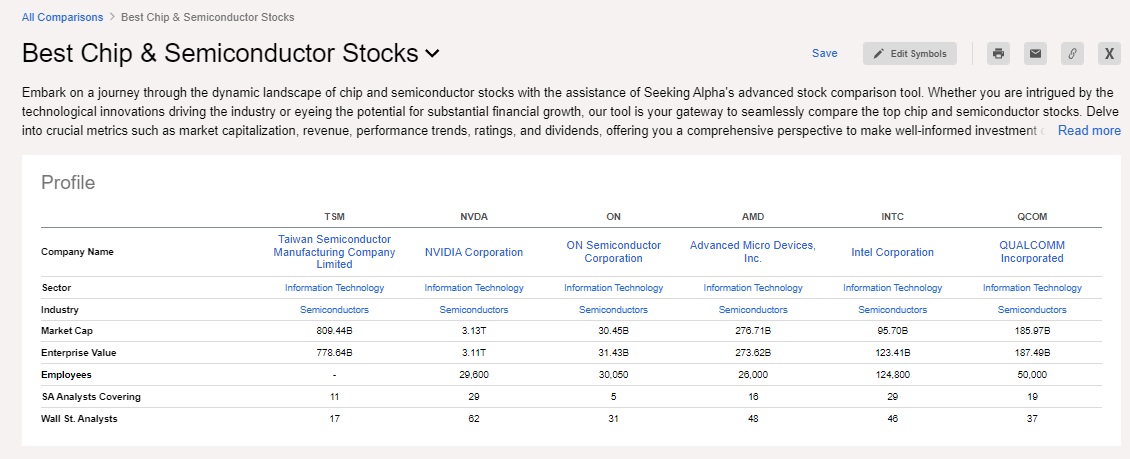Open Semiconductors industry under TSM
Image resolution: width=1130 pixels, height=459 pixels.
[x=334, y=310]
